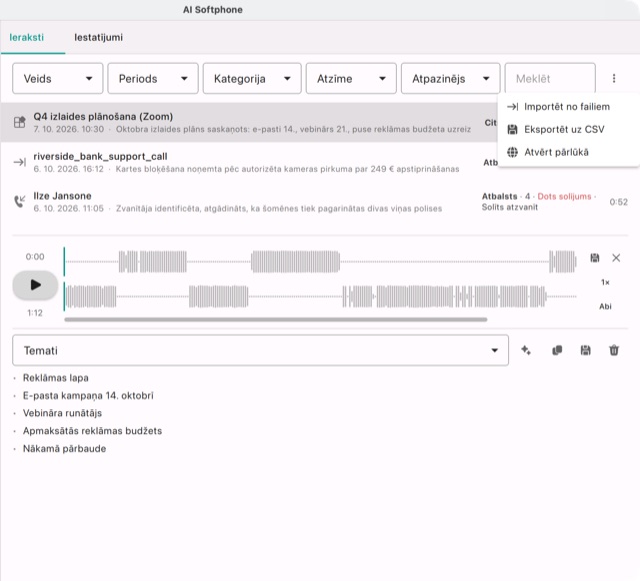640x581 pixels.
Task: Open the Veids filter dropdown
Action: [58, 78]
